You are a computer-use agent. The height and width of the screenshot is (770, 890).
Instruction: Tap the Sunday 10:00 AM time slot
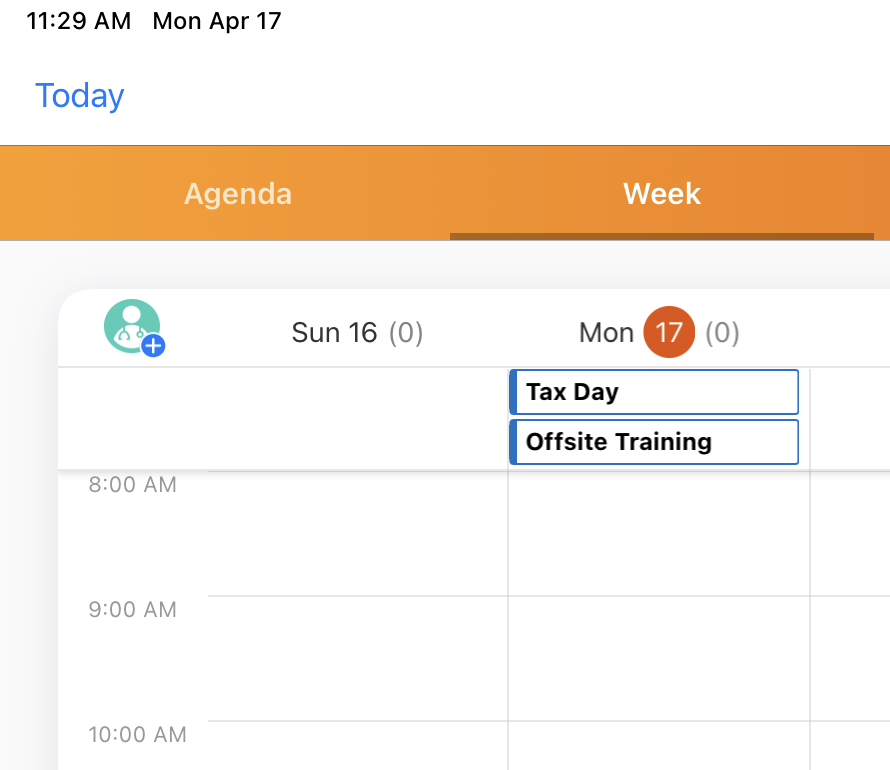coord(358,745)
